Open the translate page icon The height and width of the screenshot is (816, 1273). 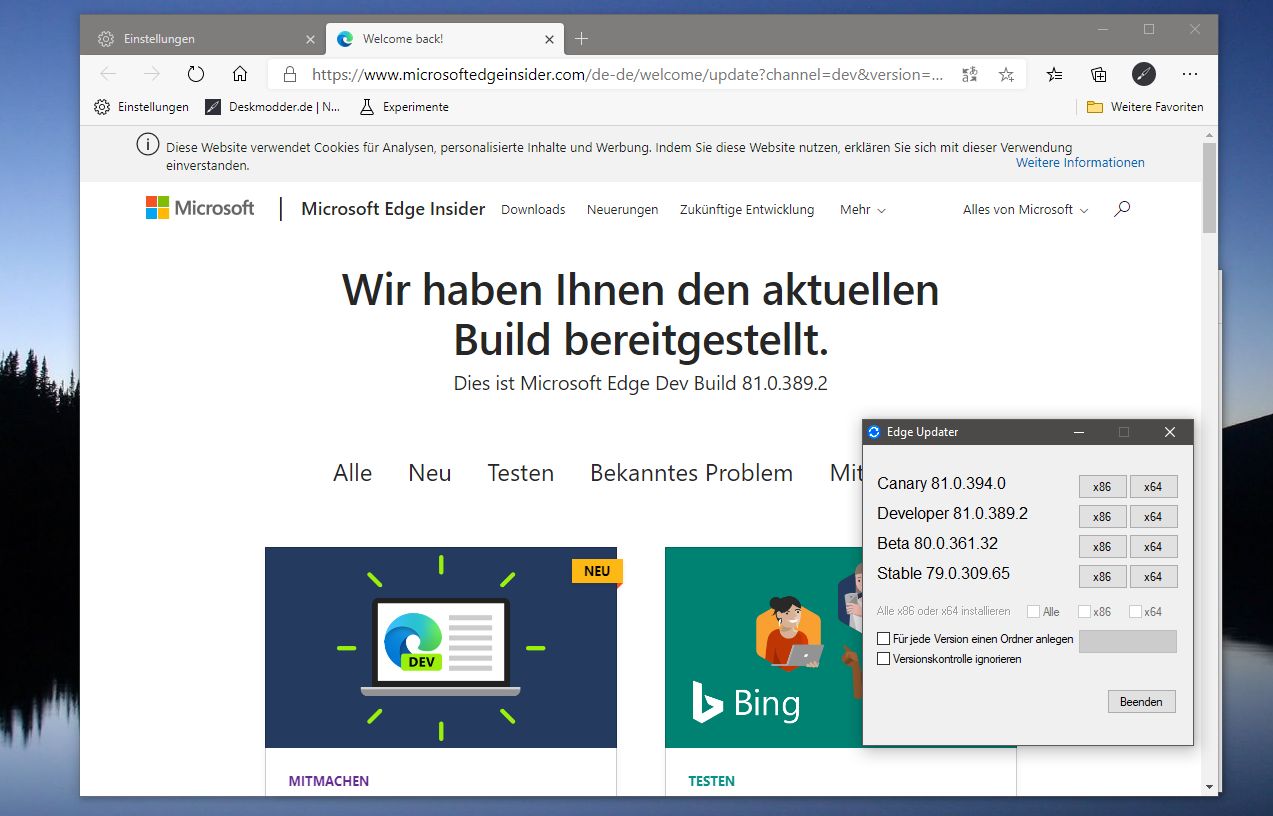click(x=969, y=74)
